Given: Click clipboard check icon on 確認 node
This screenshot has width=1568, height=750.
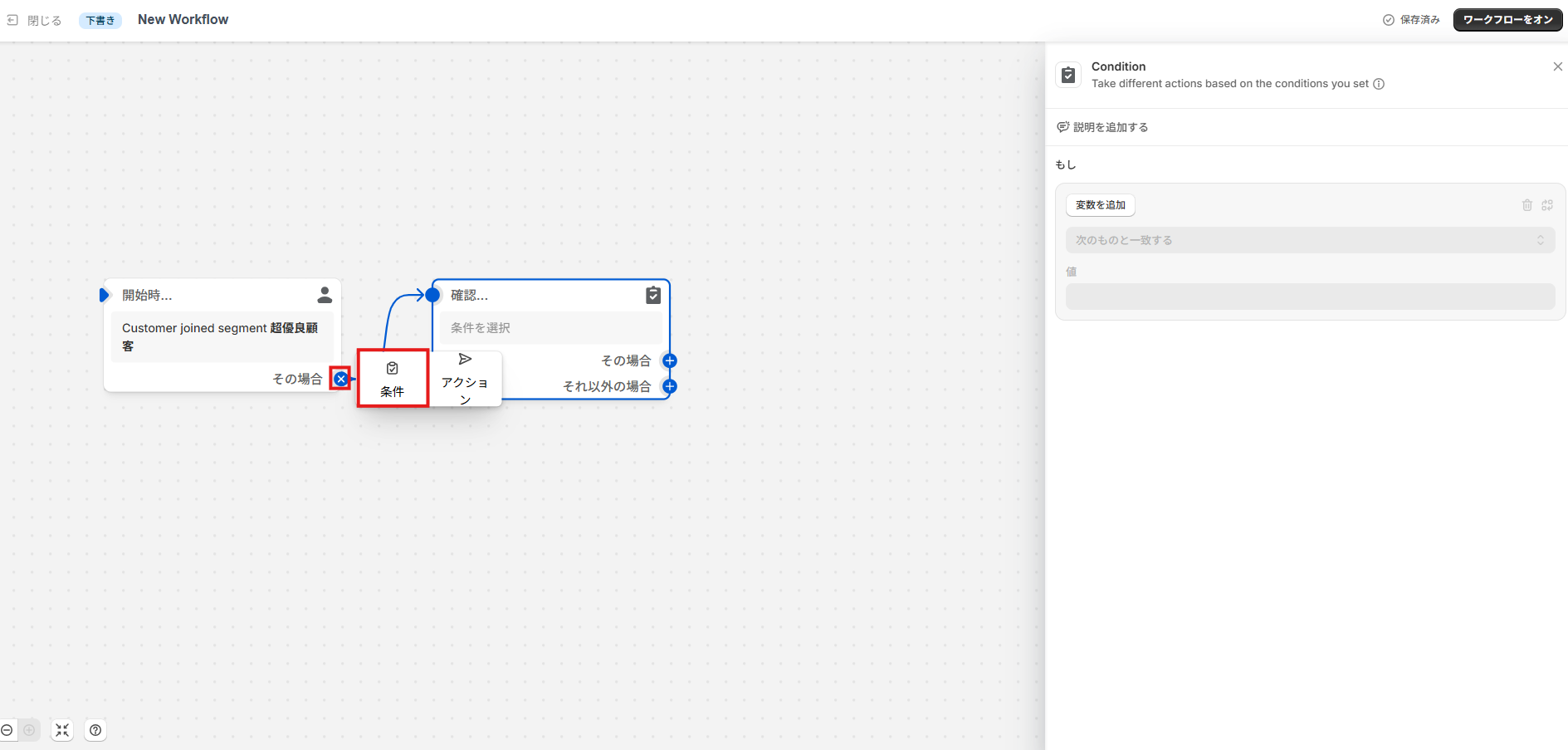Looking at the screenshot, I should click(653, 295).
